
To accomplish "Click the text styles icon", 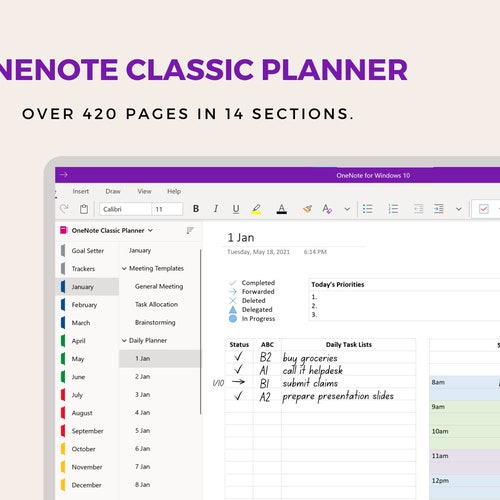I will click(x=327, y=209).
